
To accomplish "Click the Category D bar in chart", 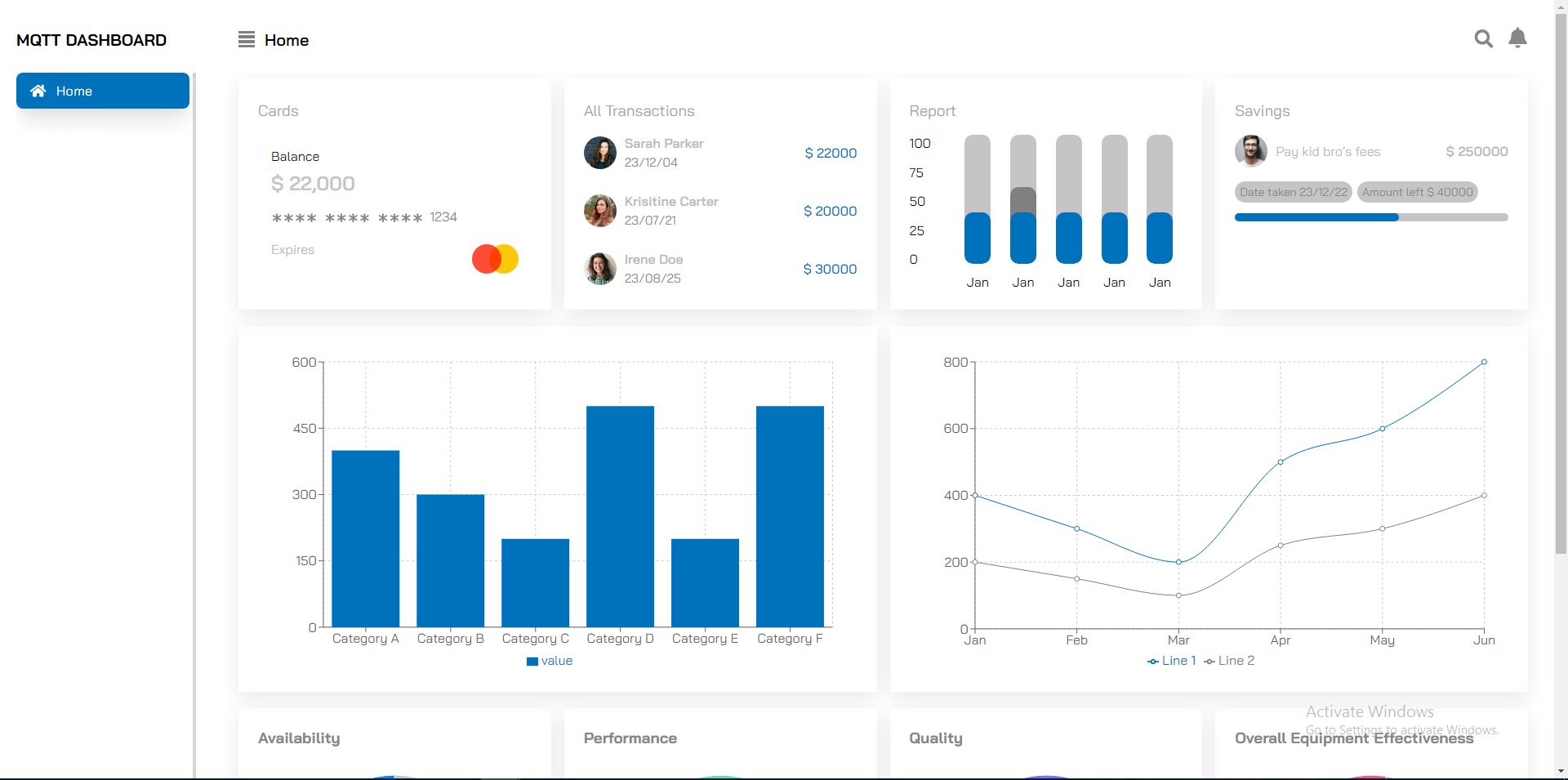I will tap(620, 516).
